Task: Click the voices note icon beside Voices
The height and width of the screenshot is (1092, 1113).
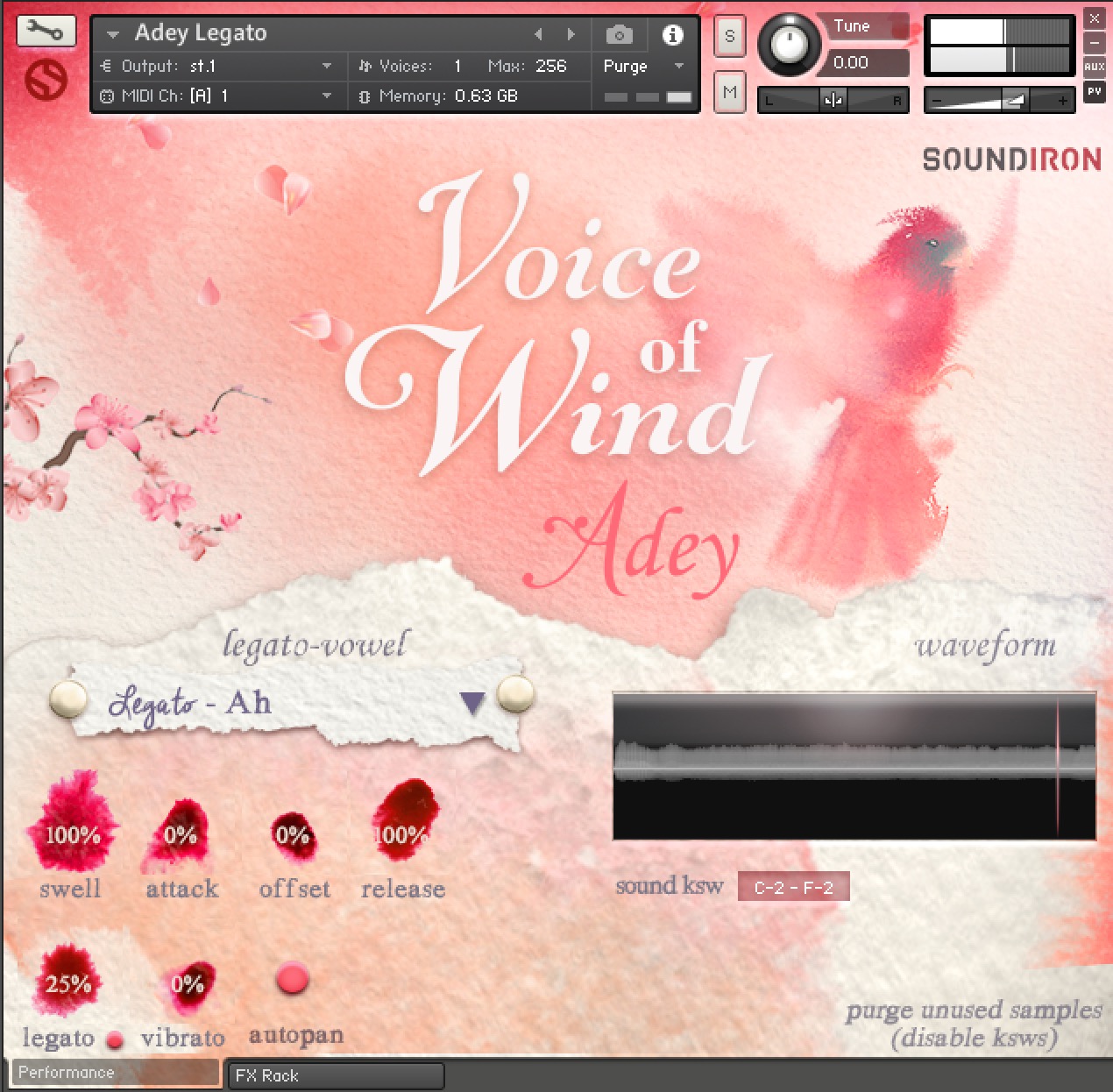Action: pos(365,66)
